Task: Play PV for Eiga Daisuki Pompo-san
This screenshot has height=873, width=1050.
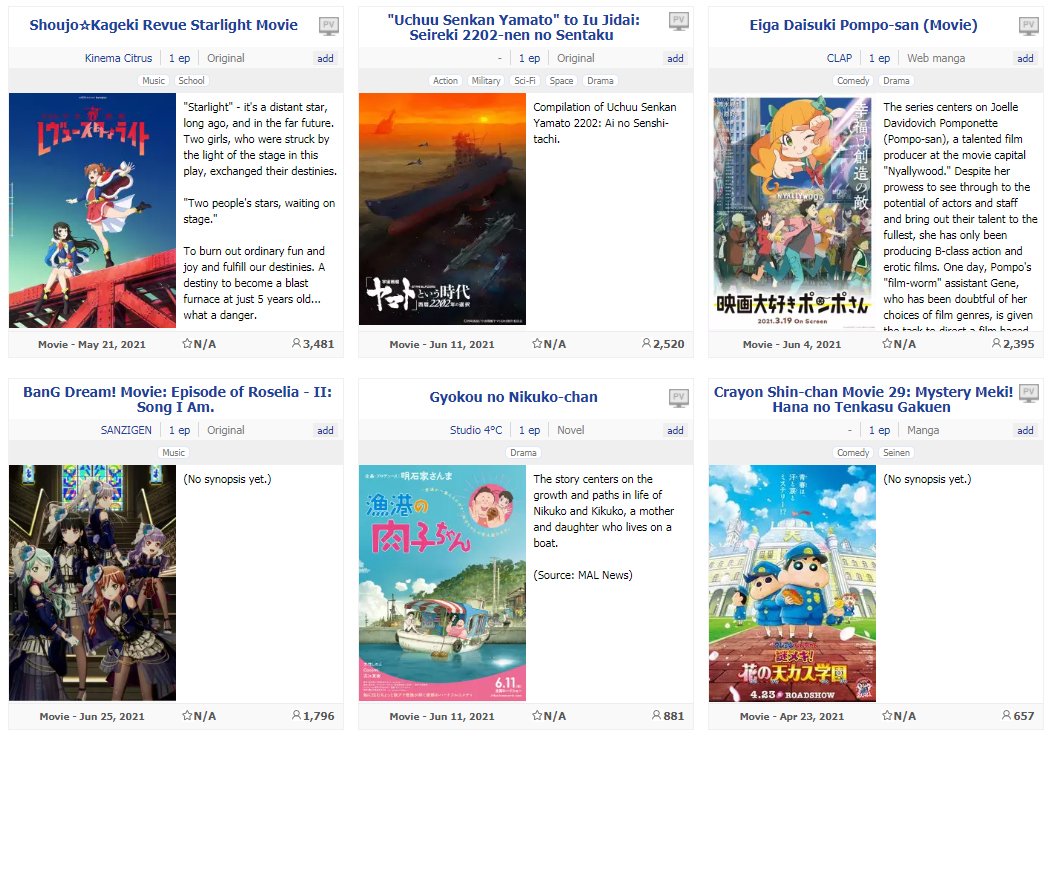Action: (x=1029, y=26)
